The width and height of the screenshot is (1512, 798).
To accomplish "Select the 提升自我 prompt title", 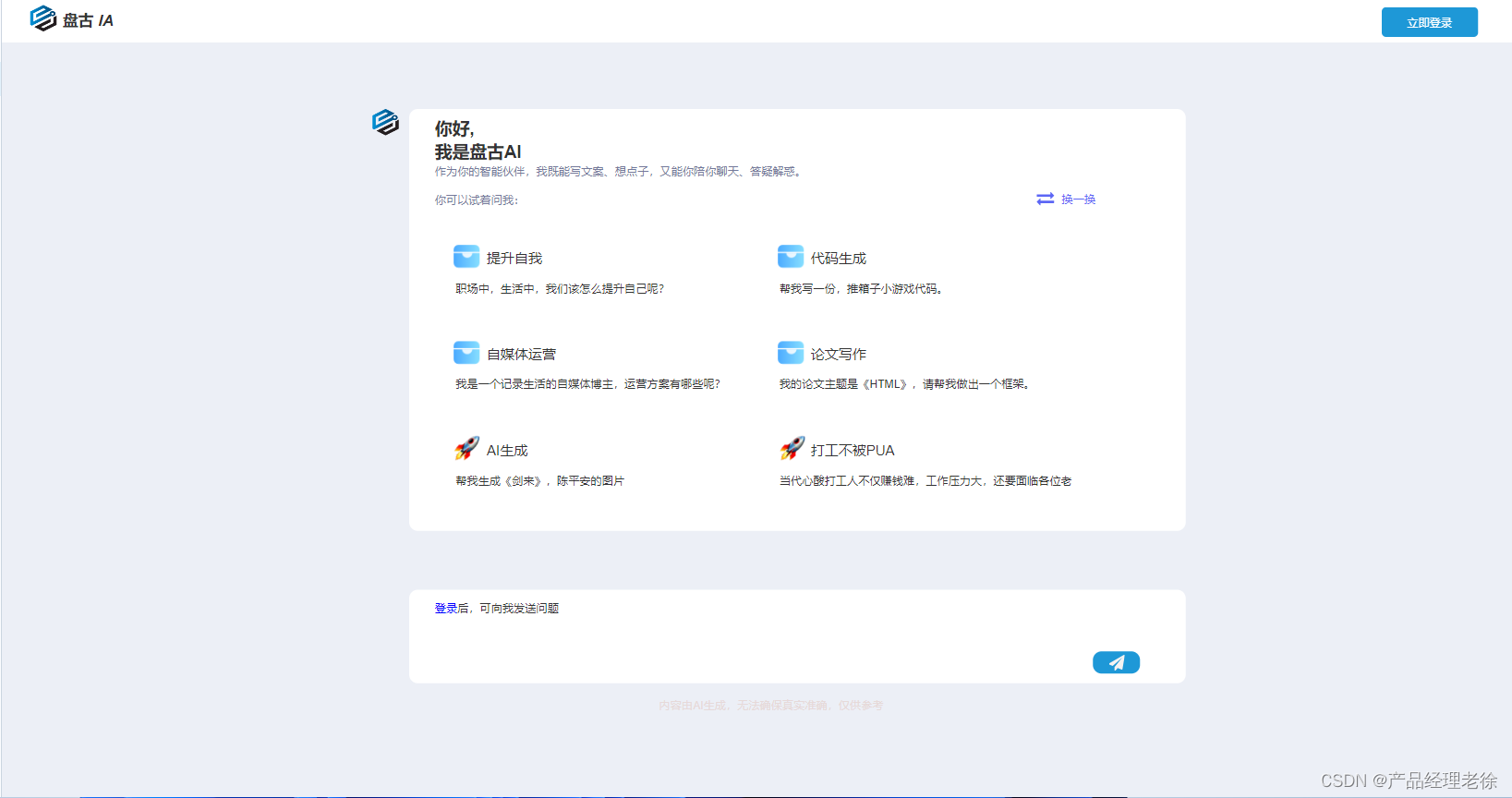I will [514, 259].
